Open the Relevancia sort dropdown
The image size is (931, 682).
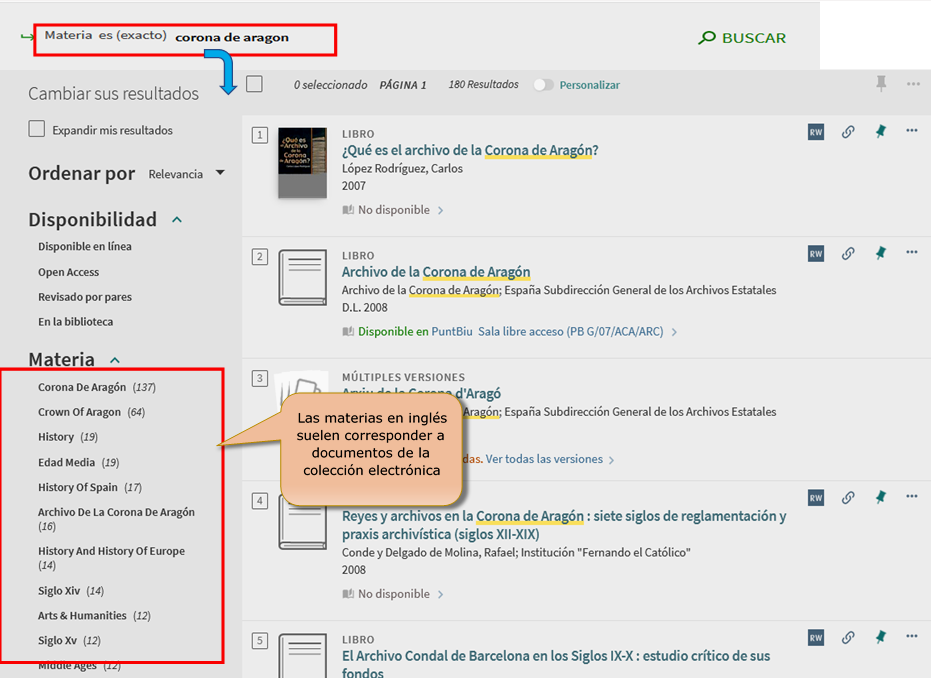click(186, 174)
